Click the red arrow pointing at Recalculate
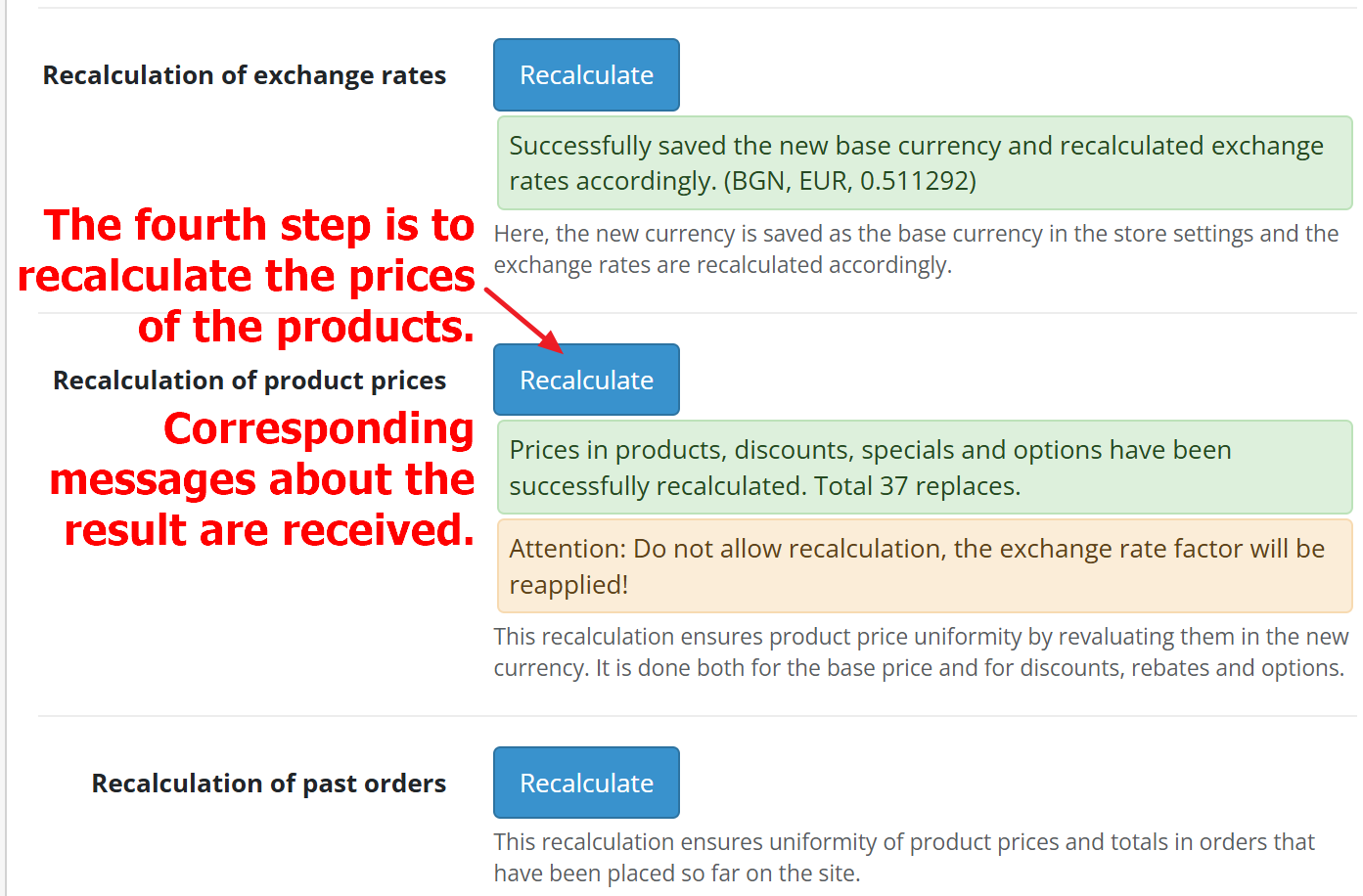The image size is (1363, 896). click(x=523, y=320)
